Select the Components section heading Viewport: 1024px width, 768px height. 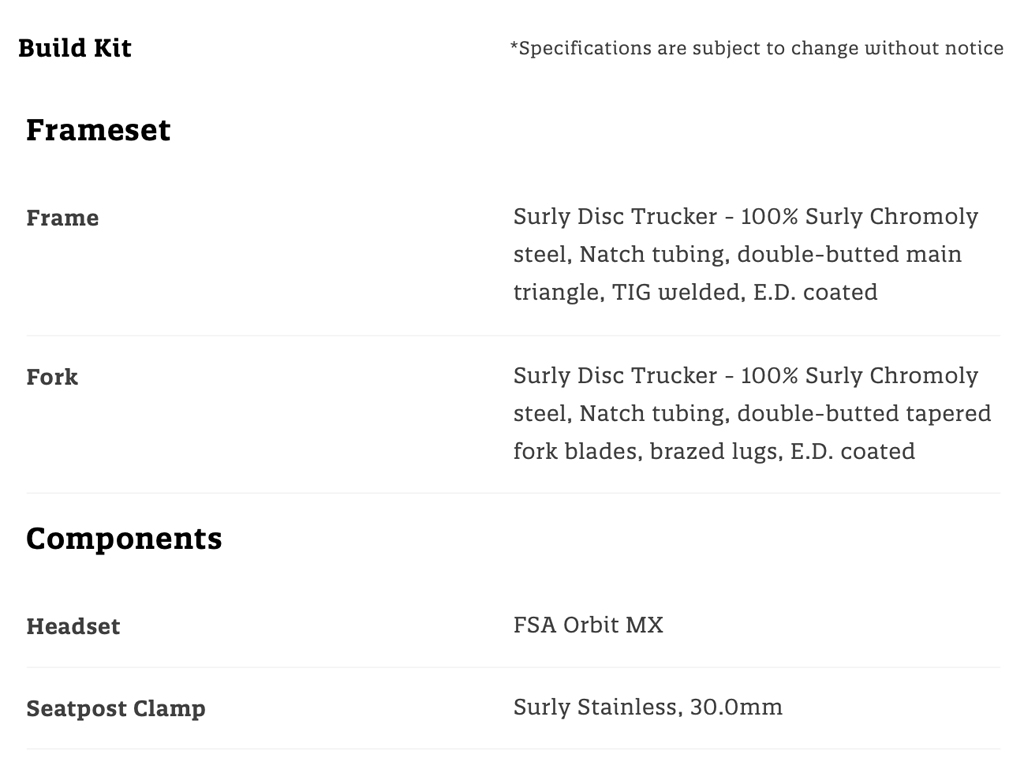point(124,538)
